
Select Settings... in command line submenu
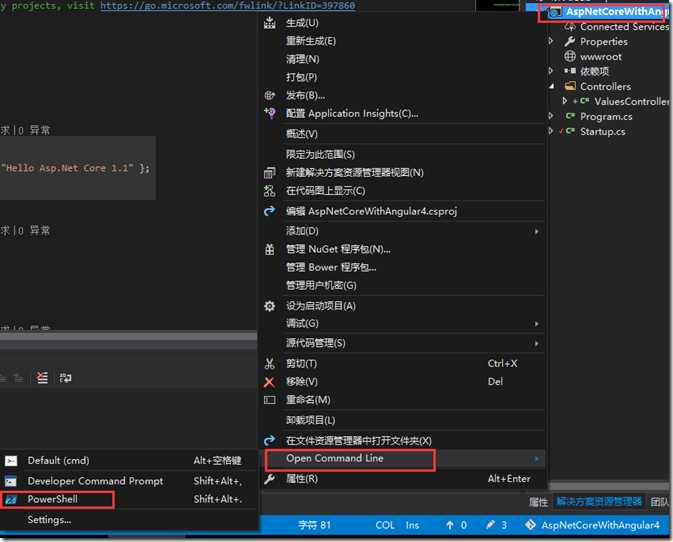tap(49, 520)
